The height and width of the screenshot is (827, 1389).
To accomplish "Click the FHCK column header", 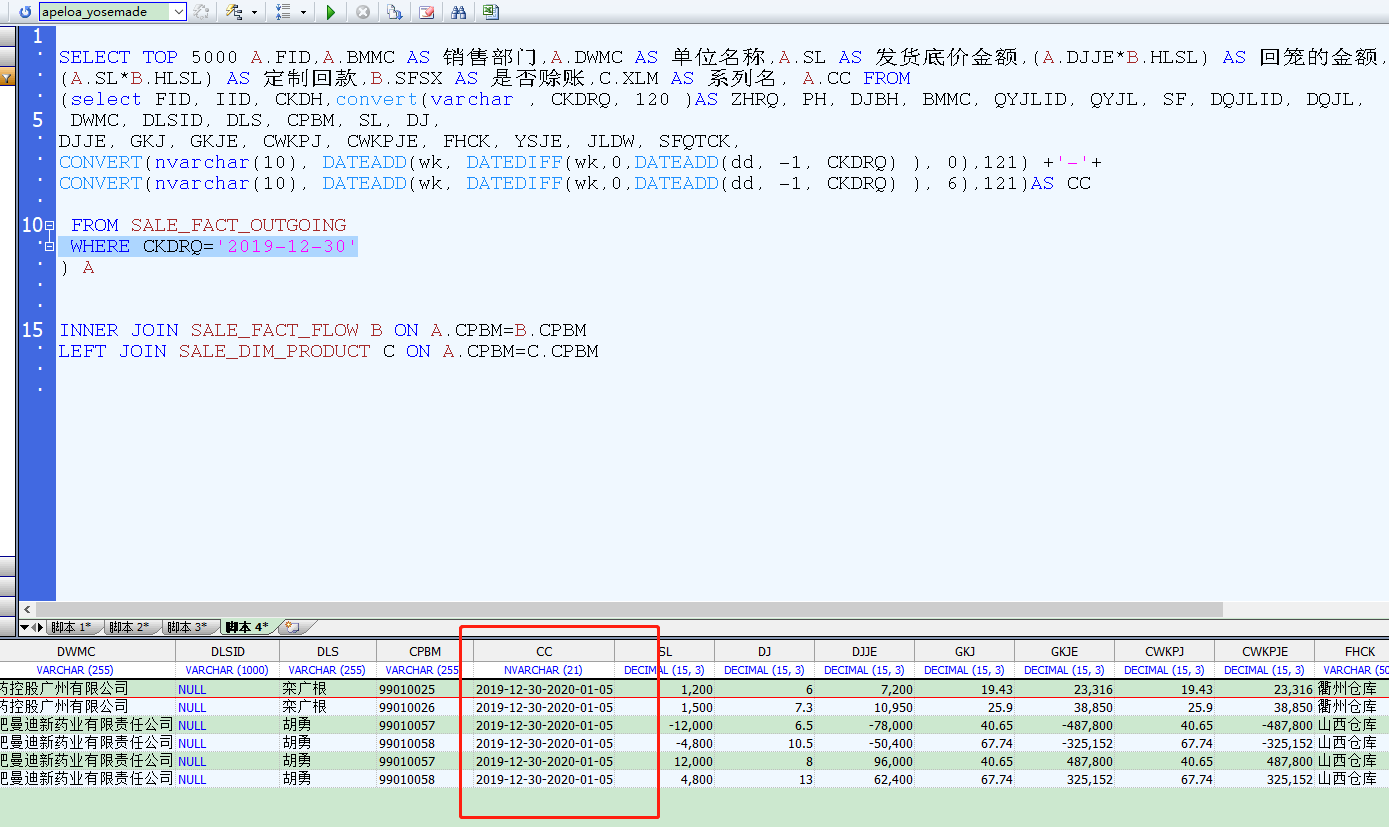I will (1352, 651).
